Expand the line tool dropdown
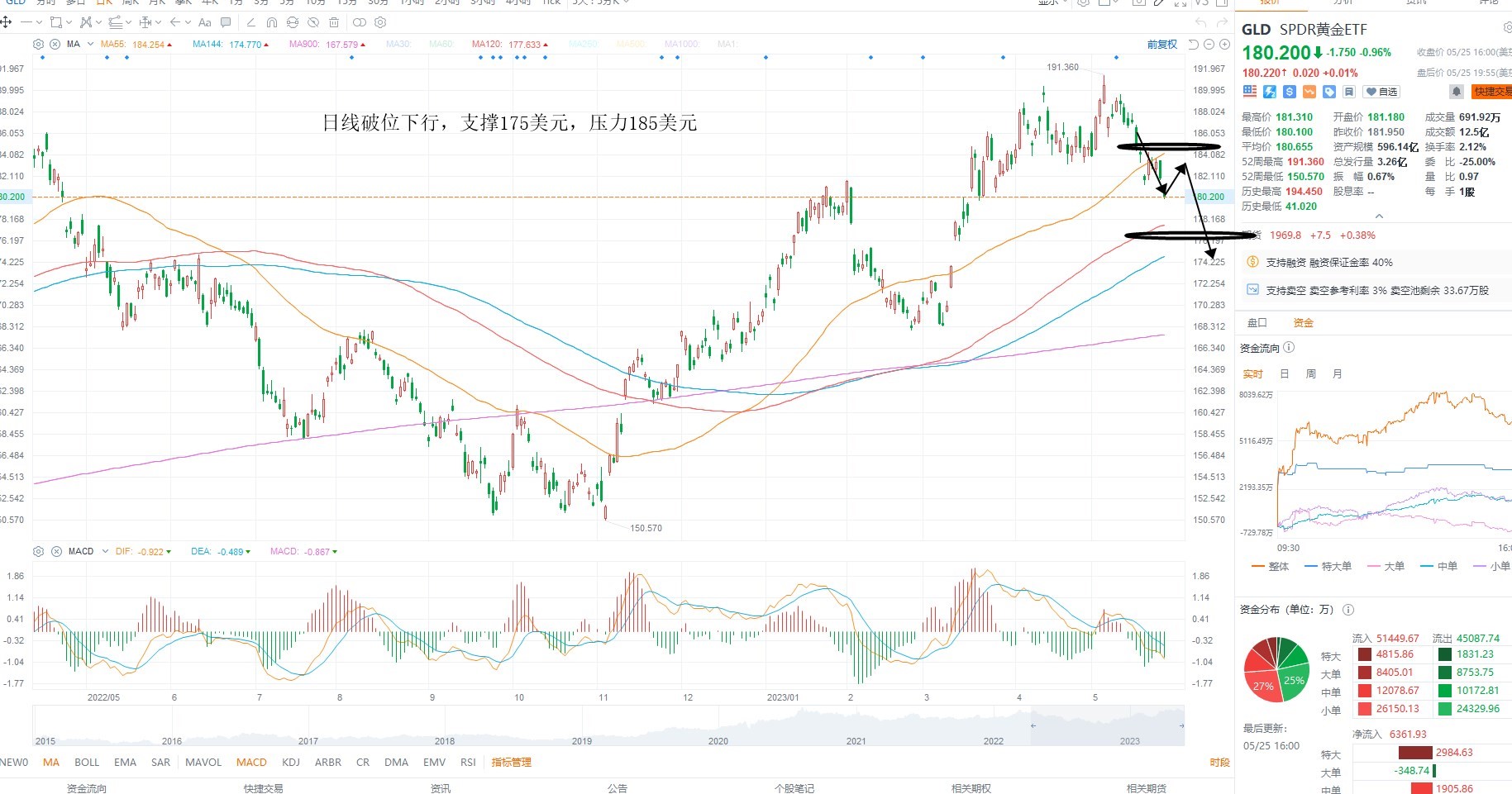Image resolution: width=1512 pixels, height=794 pixels. pos(39,22)
